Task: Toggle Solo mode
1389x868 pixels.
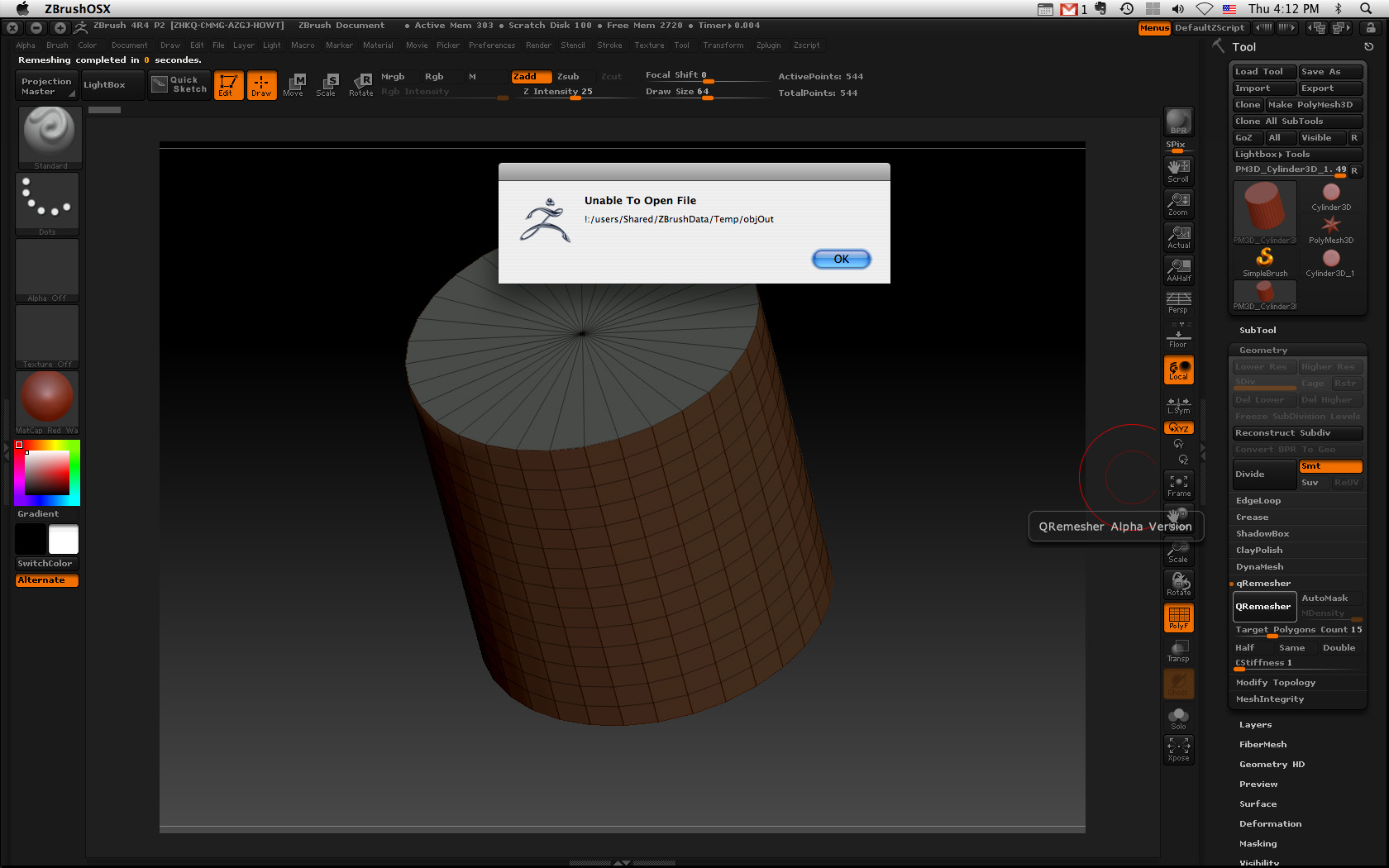Action: (x=1178, y=717)
